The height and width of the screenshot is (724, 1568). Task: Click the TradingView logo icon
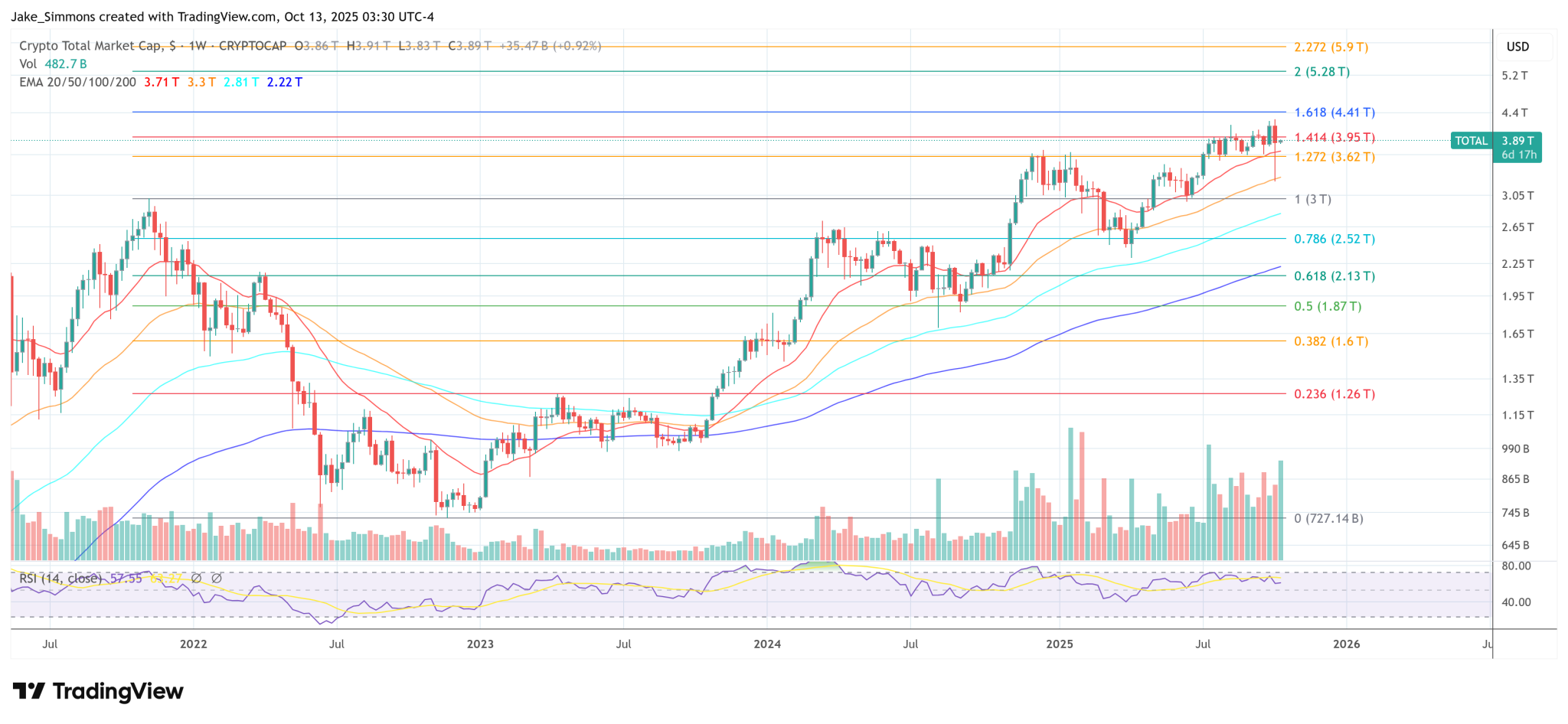(29, 692)
